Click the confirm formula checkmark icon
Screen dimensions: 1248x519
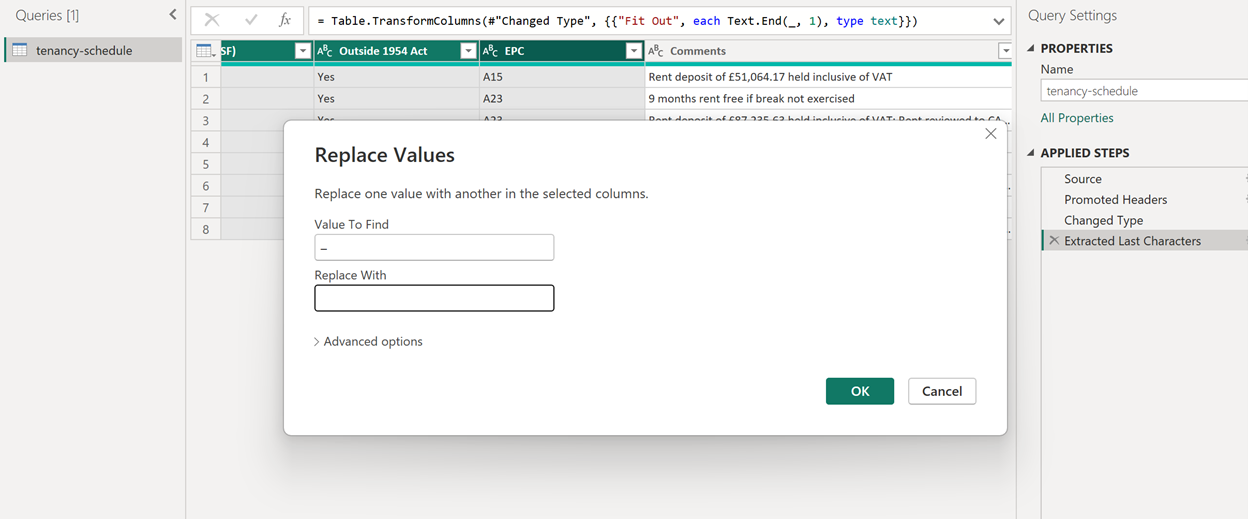[250, 20]
